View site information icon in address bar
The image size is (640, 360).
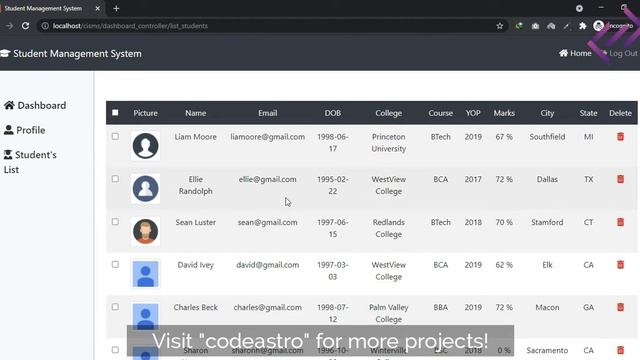pos(45,26)
